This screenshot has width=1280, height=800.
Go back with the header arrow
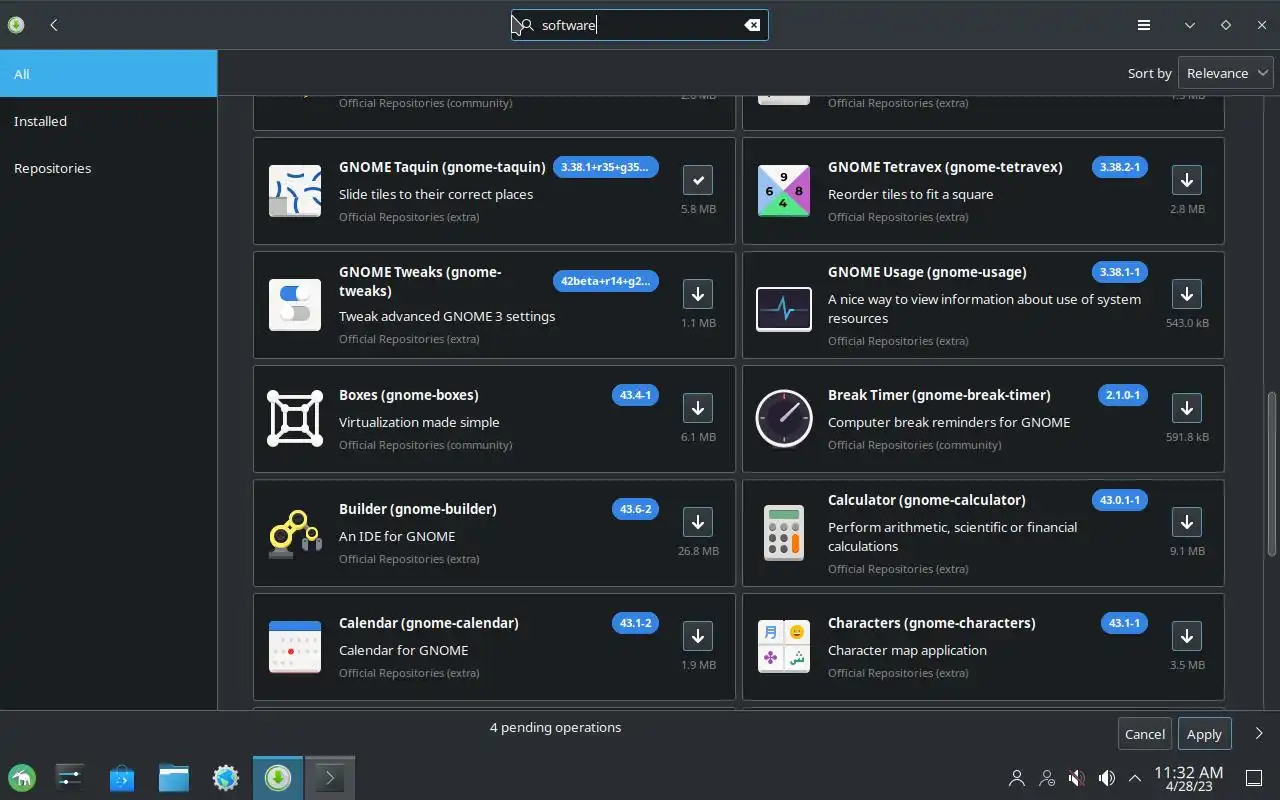tap(54, 25)
